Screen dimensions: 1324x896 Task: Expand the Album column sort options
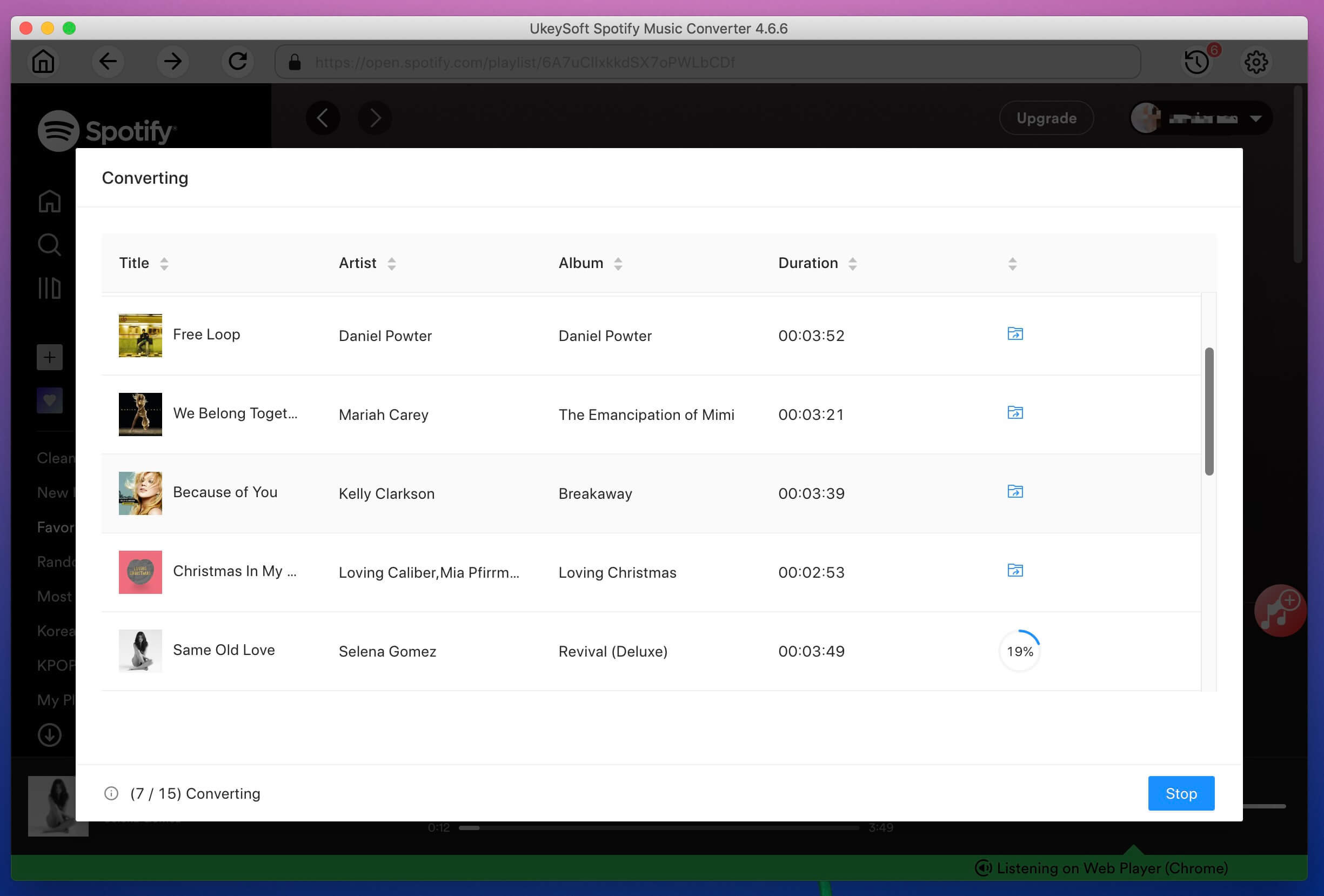(619, 263)
